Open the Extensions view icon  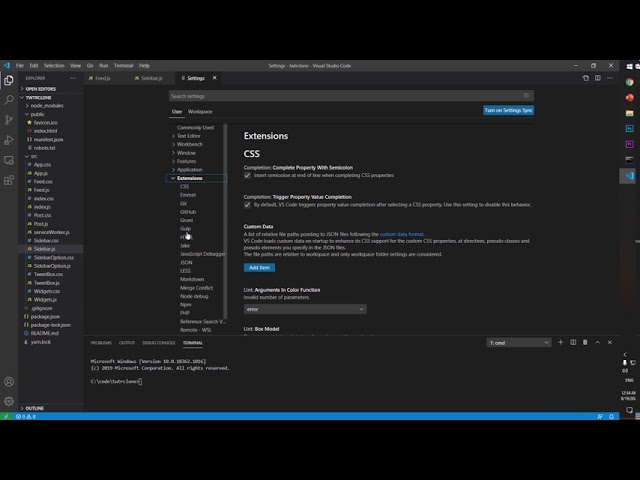pyautogui.click(x=9, y=180)
